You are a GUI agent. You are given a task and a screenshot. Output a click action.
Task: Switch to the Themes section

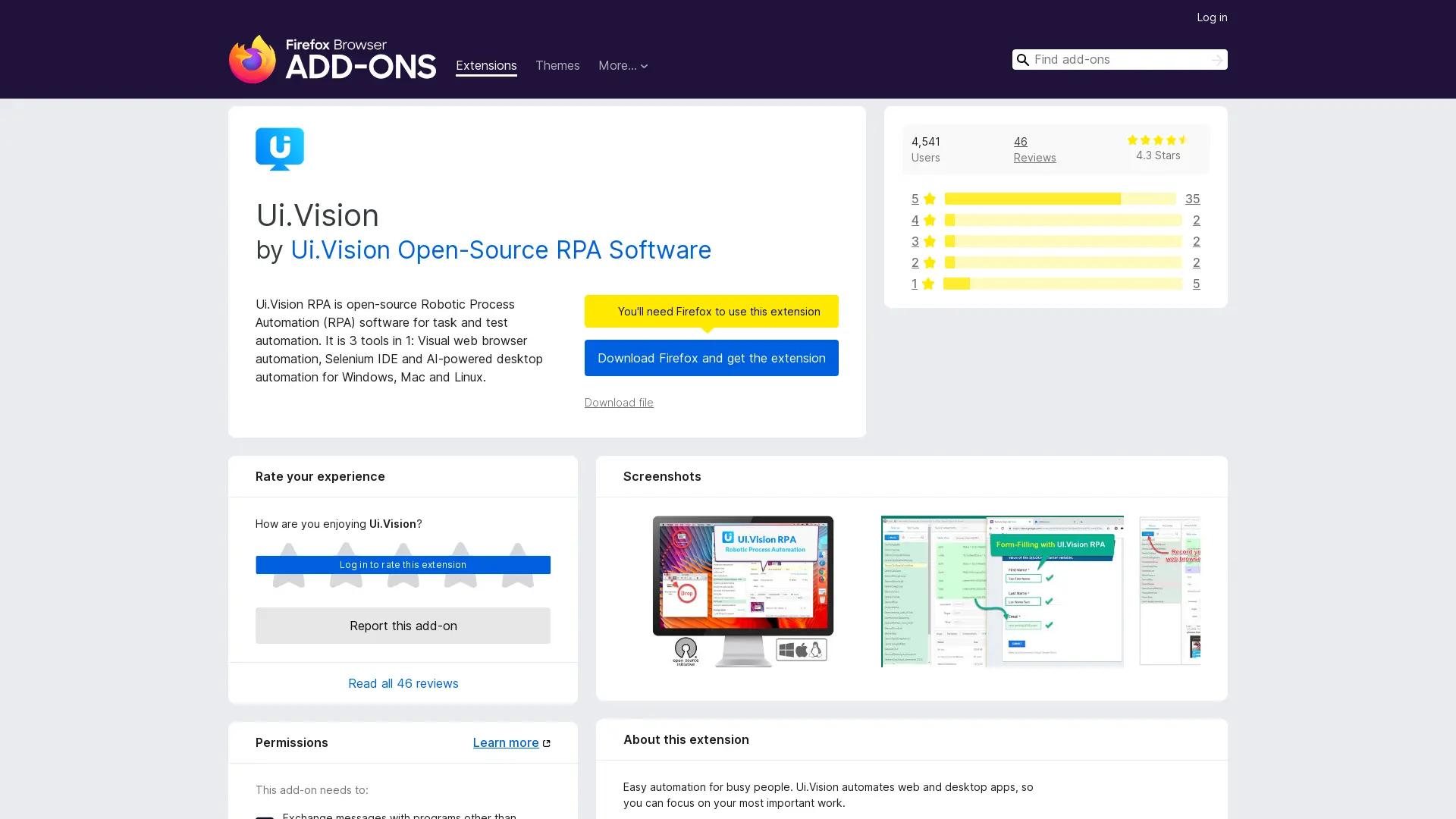click(557, 66)
